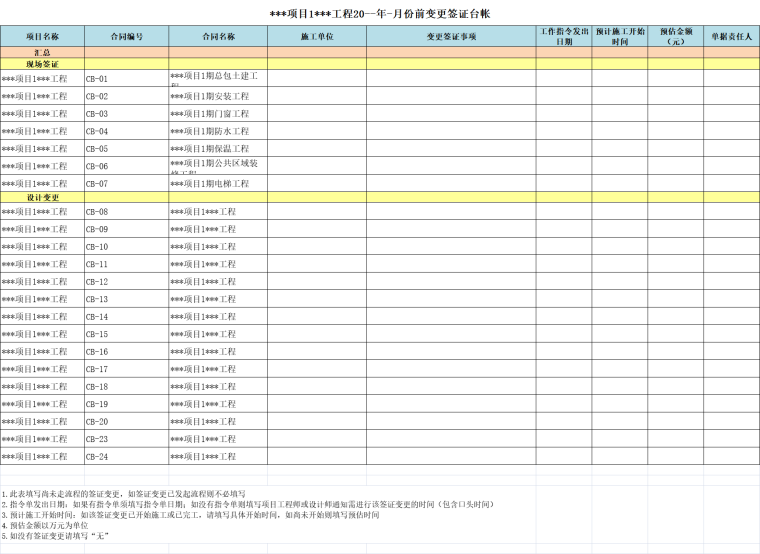
Task: Select cell CB-08
Action: (x=127, y=211)
